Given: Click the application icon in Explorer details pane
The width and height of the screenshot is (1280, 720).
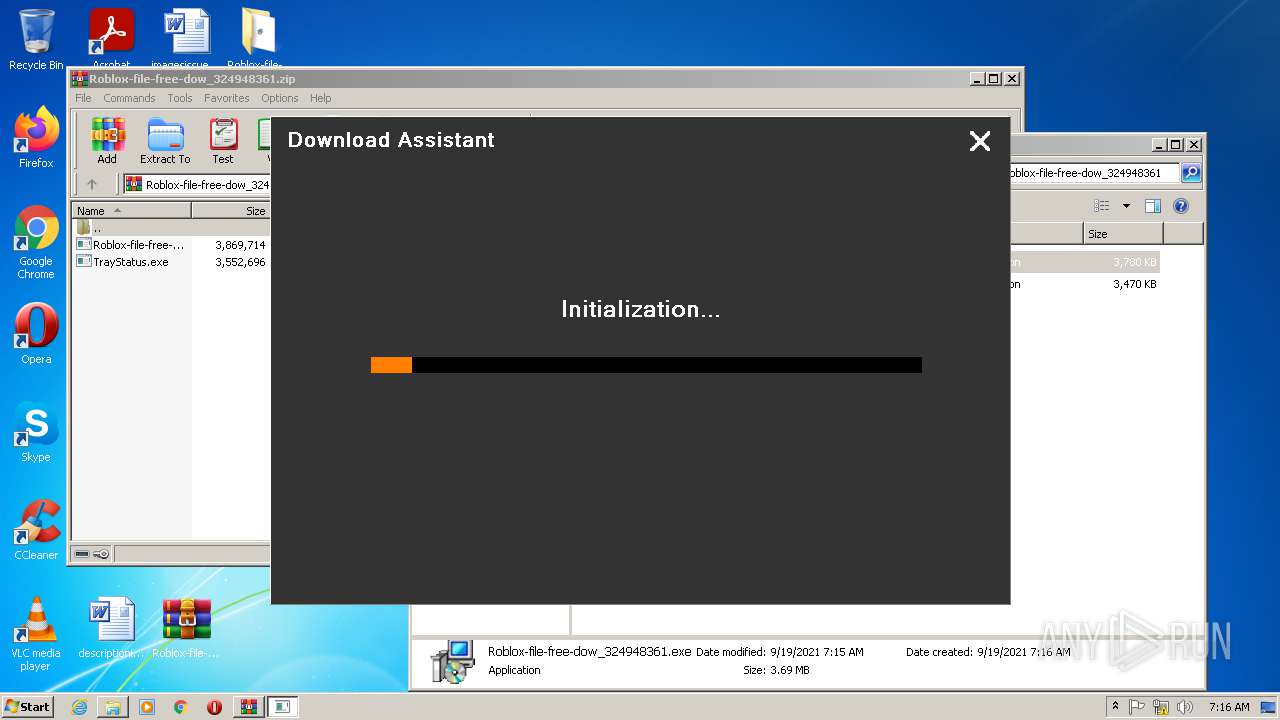Looking at the screenshot, I should tap(452, 661).
